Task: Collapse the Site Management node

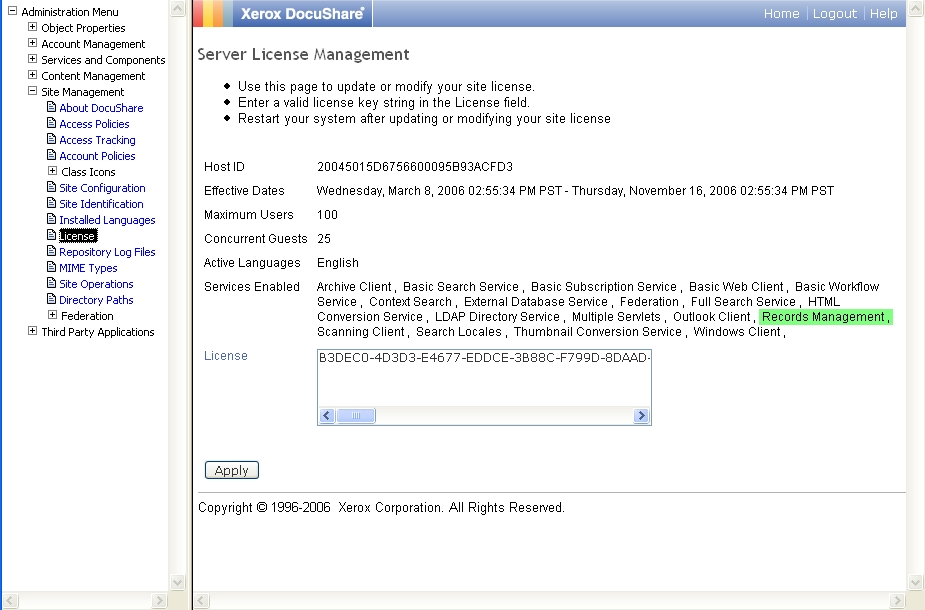Action: click(32, 90)
